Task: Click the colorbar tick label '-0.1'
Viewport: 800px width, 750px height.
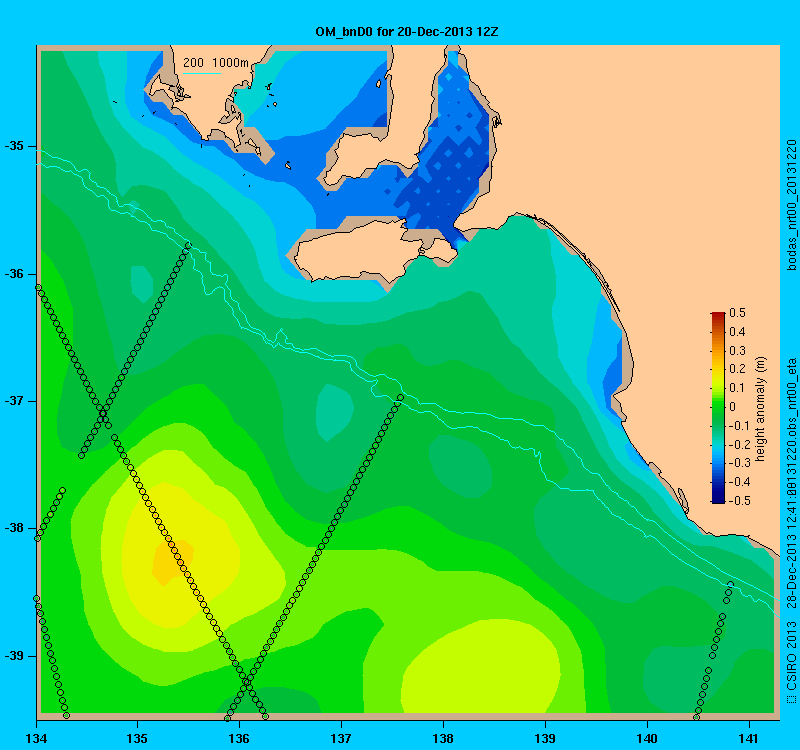Action: pyautogui.click(x=739, y=426)
